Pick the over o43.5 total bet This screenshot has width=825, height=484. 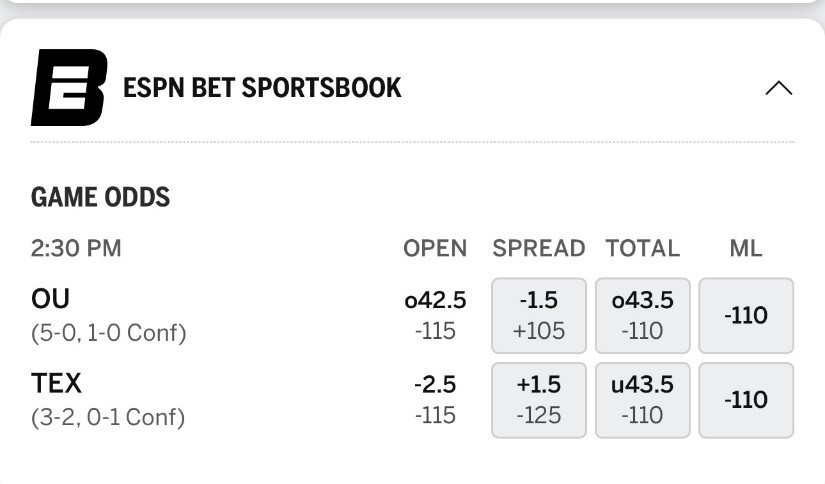pos(643,315)
